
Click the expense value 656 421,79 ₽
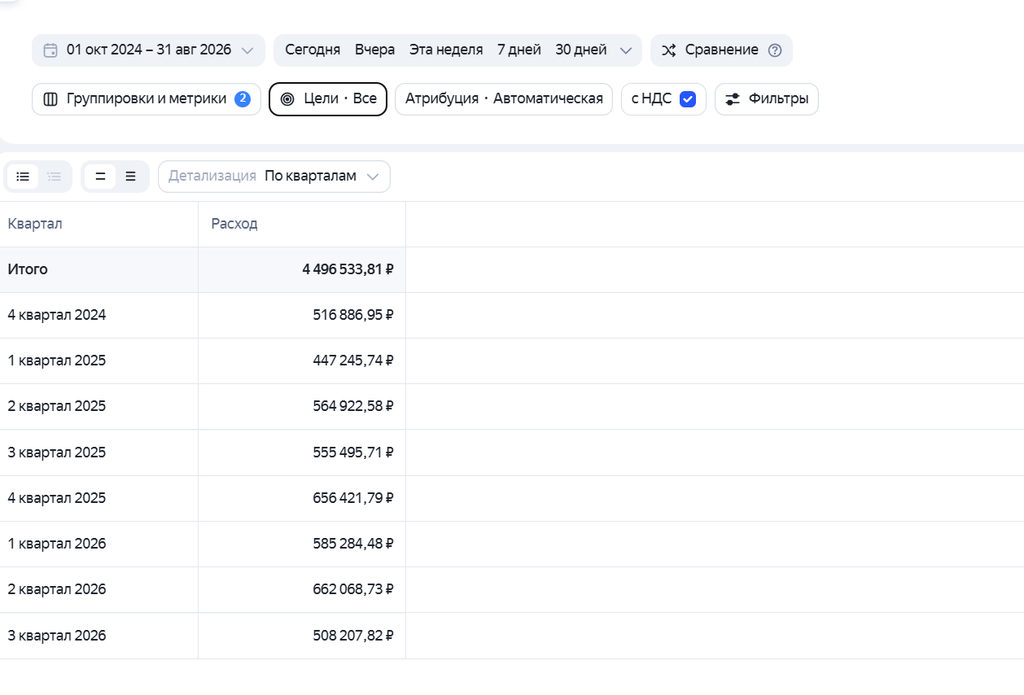tap(353, 498)
